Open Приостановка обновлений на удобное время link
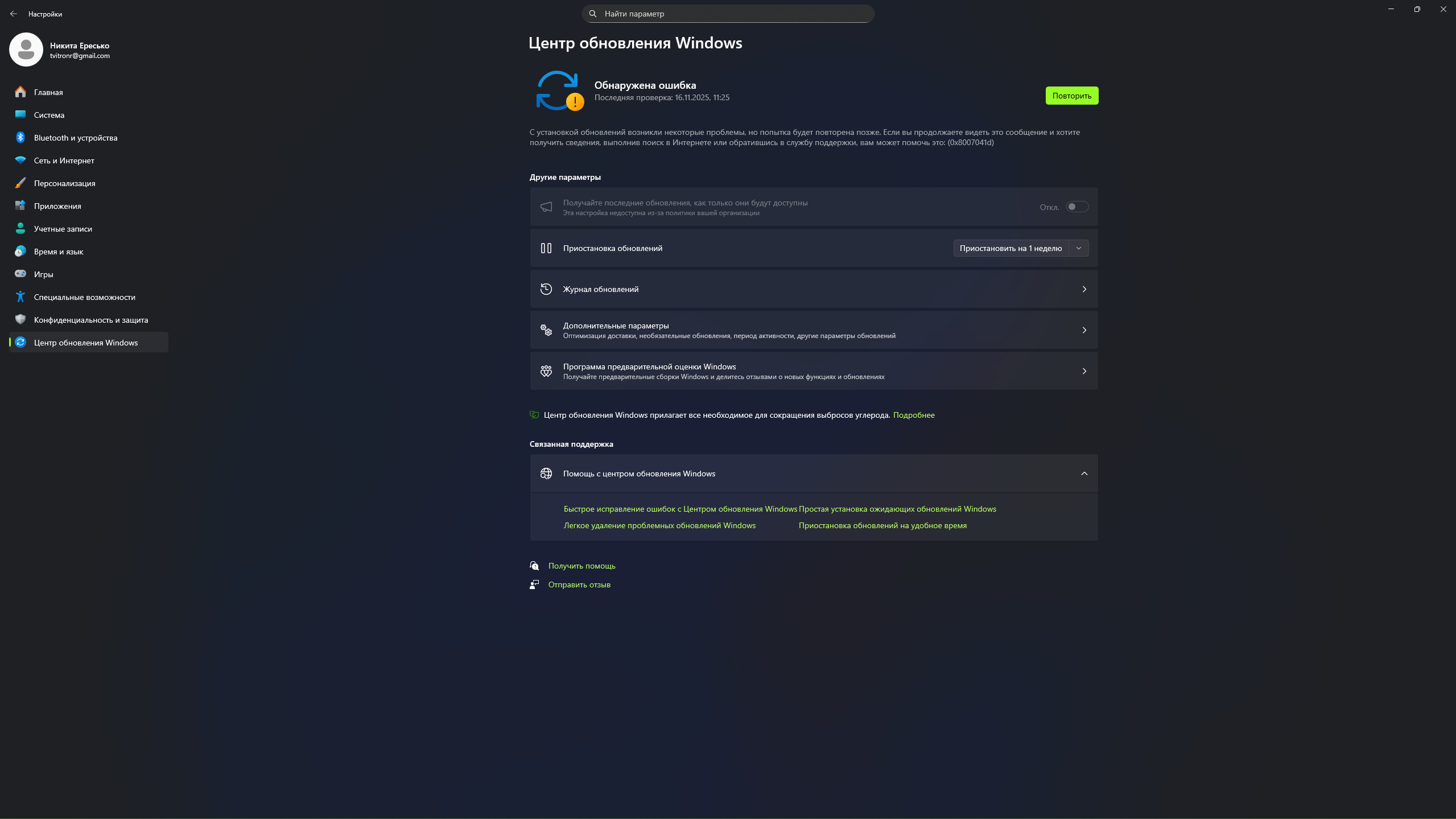Viewport: 1456px width, 819px height. click(882, 525)
